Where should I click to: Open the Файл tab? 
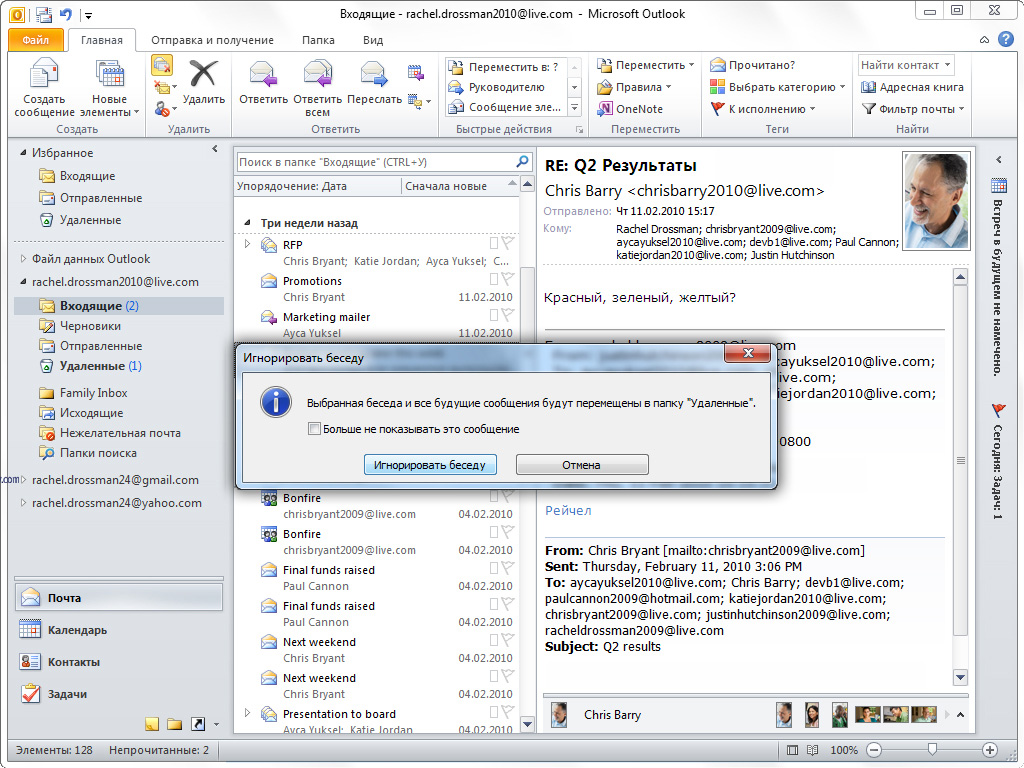coord(36,40)
